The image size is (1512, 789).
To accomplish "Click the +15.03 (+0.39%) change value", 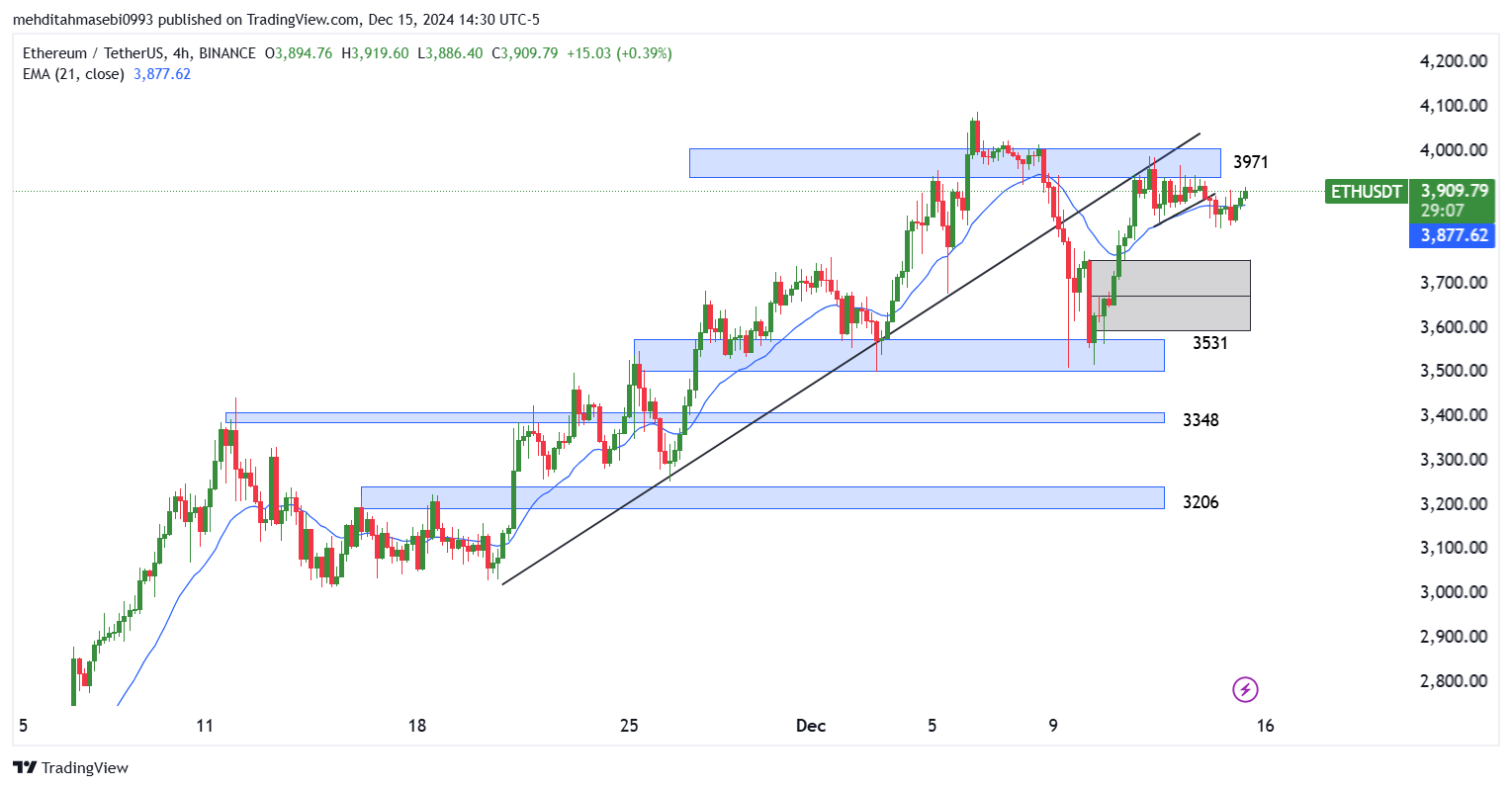I will coord(619,53).
